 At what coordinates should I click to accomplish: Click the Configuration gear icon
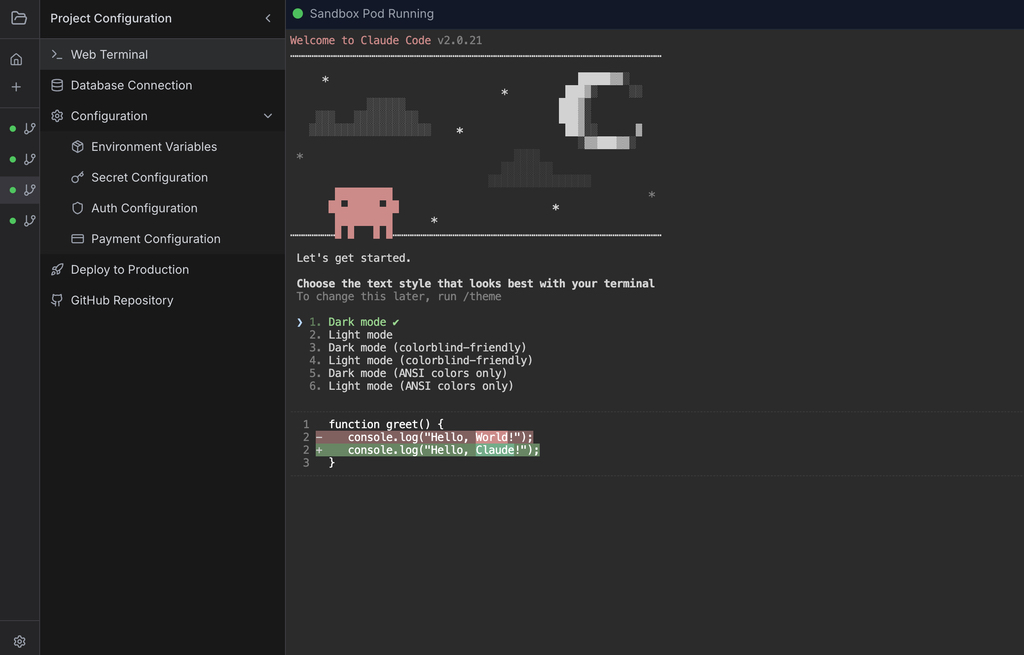pyautogui.click(x=57, y=116)
